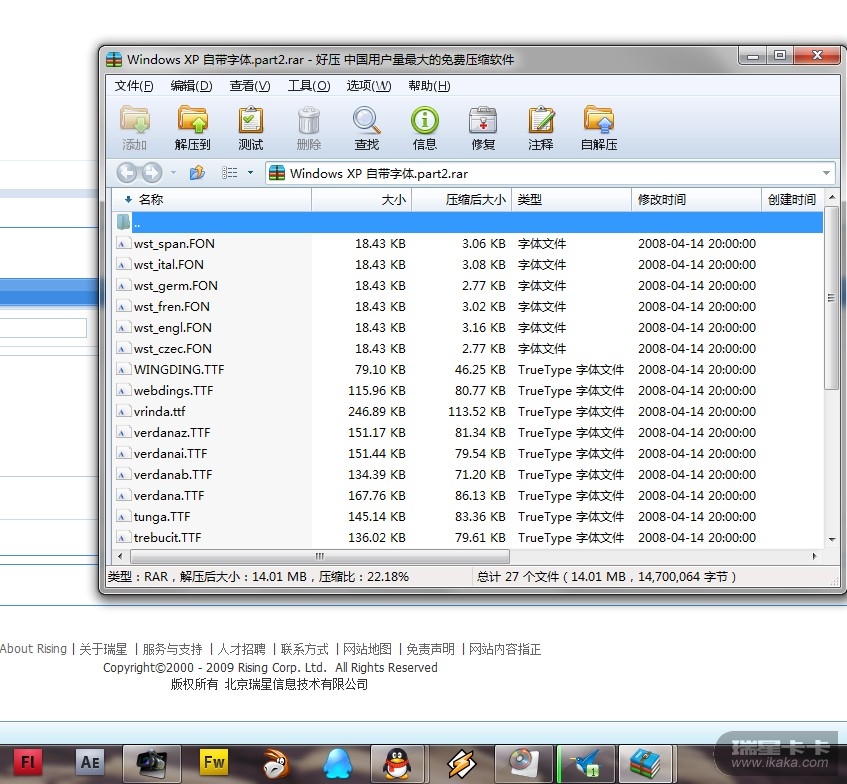The image size is (847, 784).
Task: Click the blue figure messenger taskbar icon
Action: pyautogui.click(x=338, y=763)
